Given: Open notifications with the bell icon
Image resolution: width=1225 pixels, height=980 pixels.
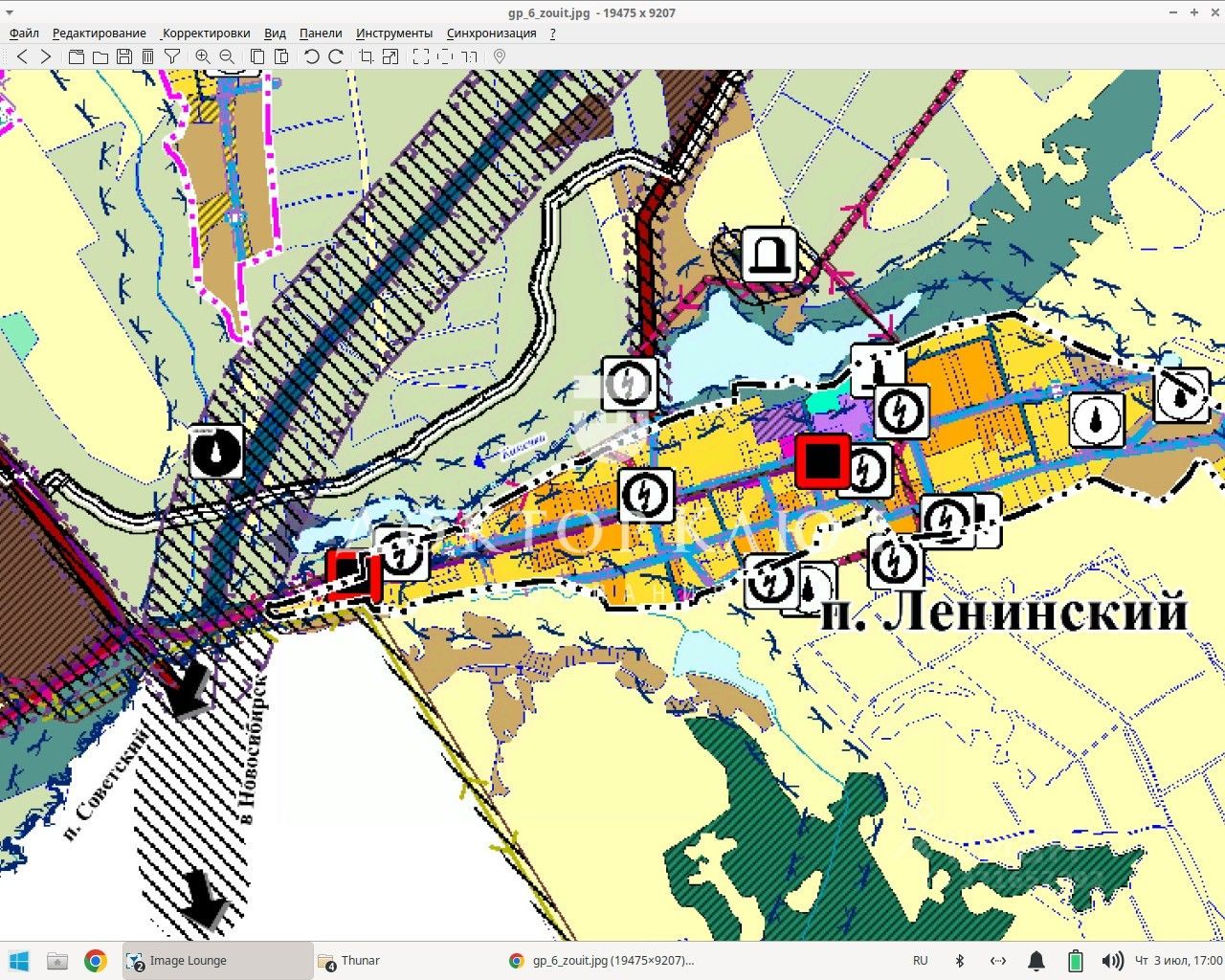Looking at the screenshot, I should [x=1036, y=961].
